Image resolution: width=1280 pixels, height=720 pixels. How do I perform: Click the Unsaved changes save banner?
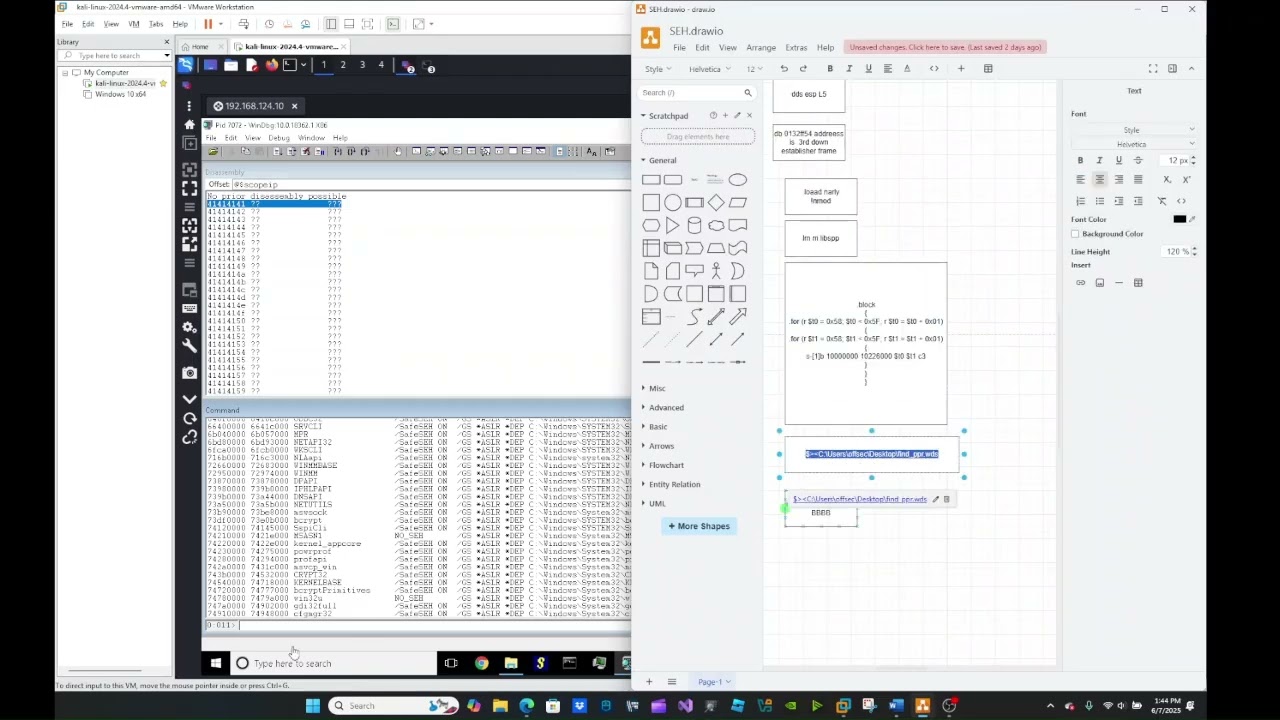(946, 47)
